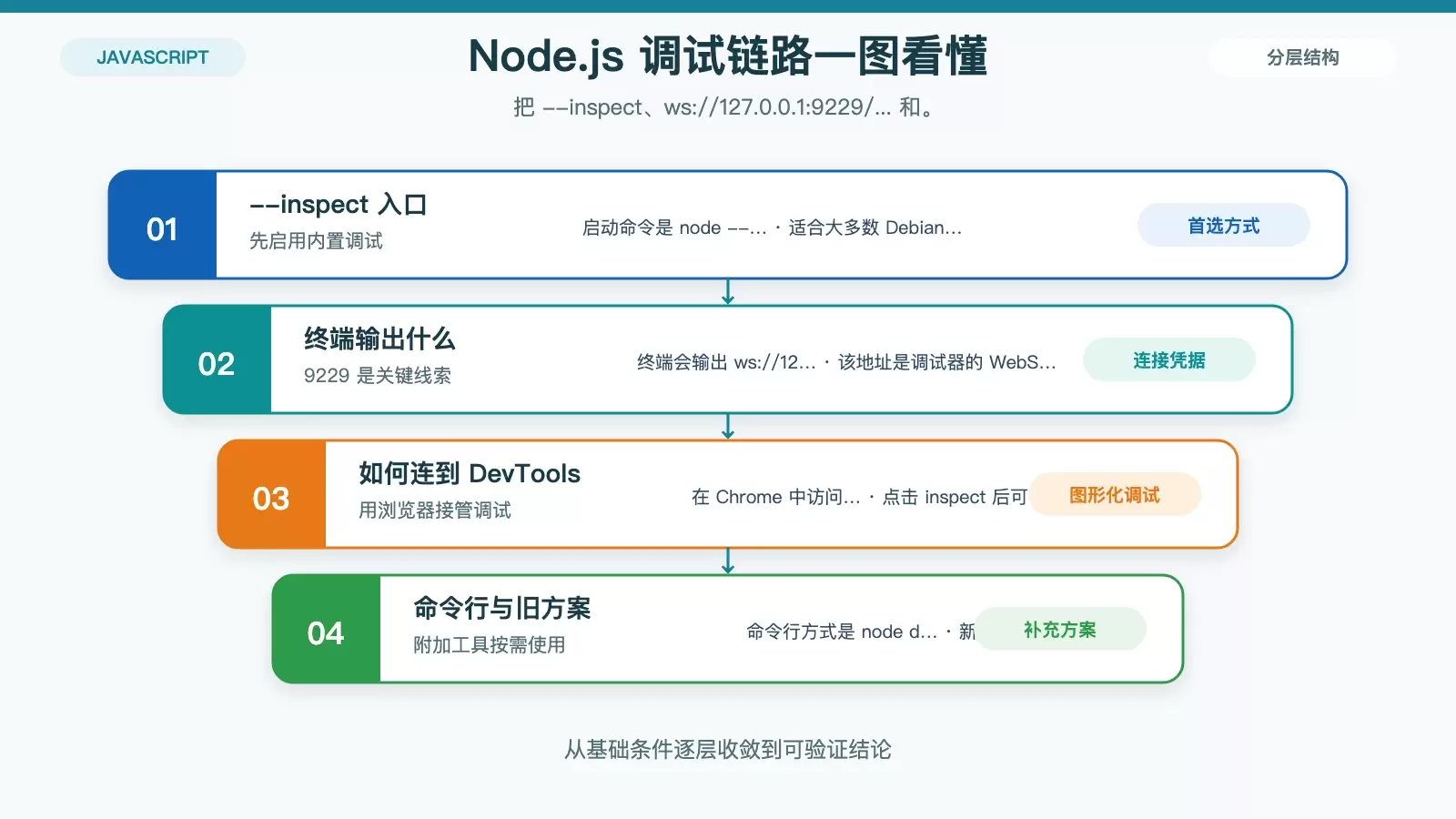Click the title Node.js 调试链路一图看懂
Viewport: 1456px width, 819px height.
tap(728, 56)
